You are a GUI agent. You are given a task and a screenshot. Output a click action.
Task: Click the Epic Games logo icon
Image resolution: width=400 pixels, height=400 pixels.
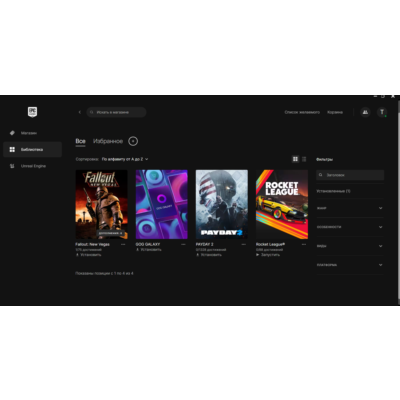click(x=32, y=112)
